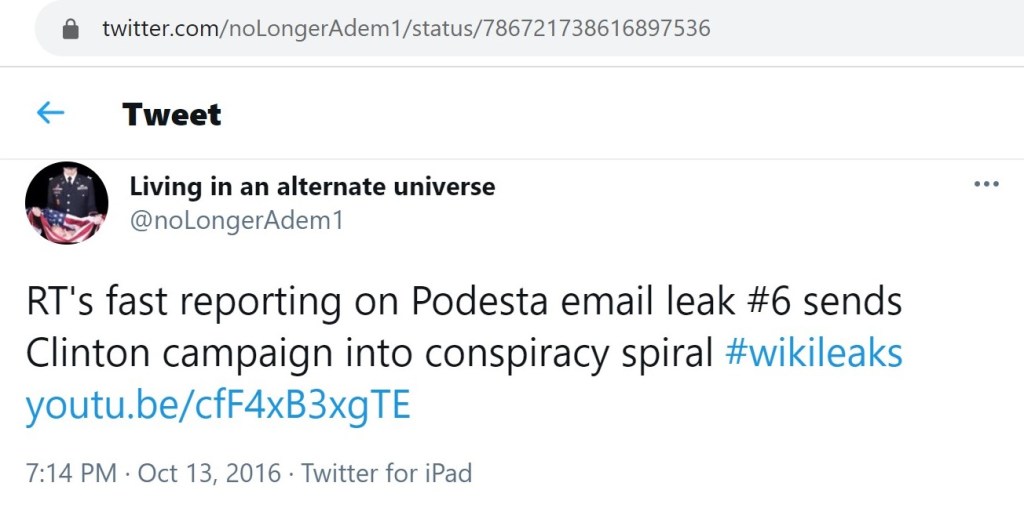Click the "Tweet" page heading
Image resolution: width=1024 pixels, height=508 pixels.
coord(172,114)
